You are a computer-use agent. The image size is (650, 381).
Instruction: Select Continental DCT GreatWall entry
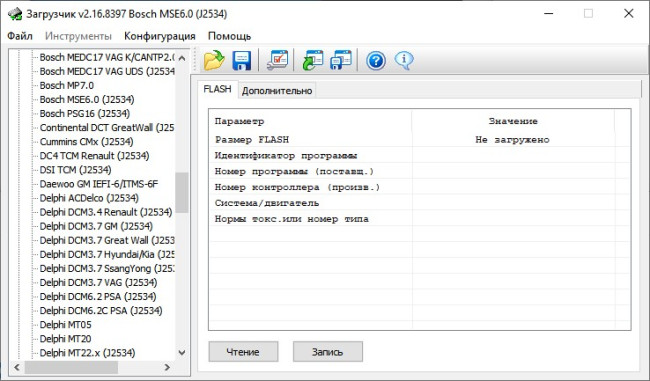(107, 128)
